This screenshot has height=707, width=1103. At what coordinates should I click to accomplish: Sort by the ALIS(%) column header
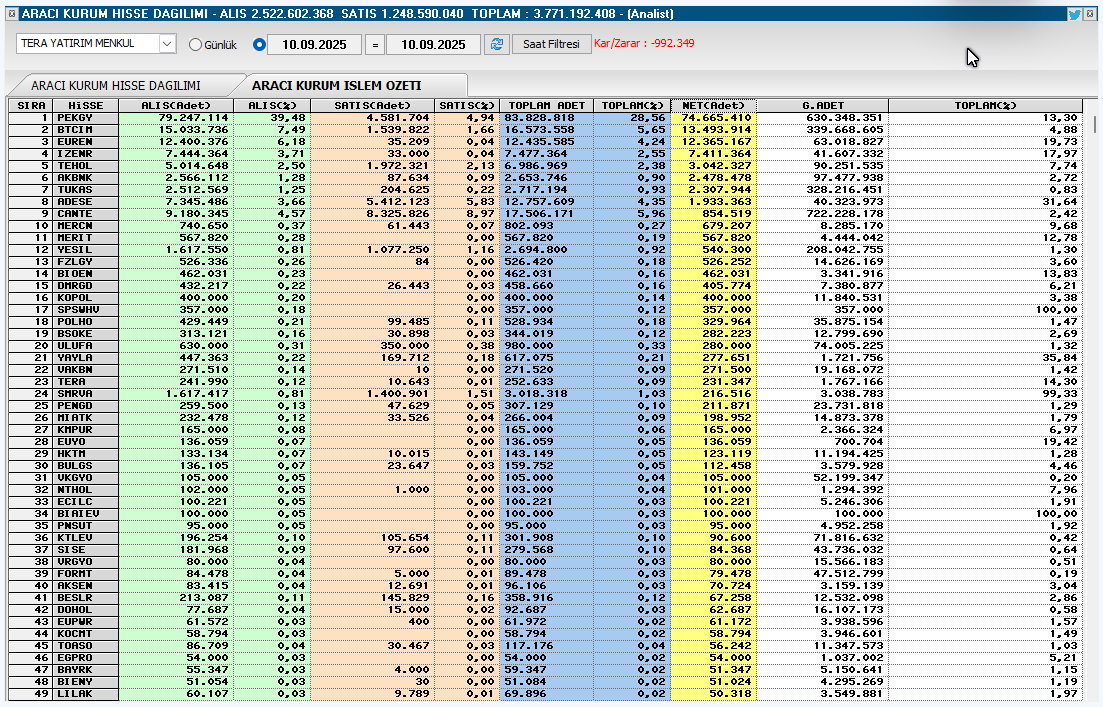point(272,106)
